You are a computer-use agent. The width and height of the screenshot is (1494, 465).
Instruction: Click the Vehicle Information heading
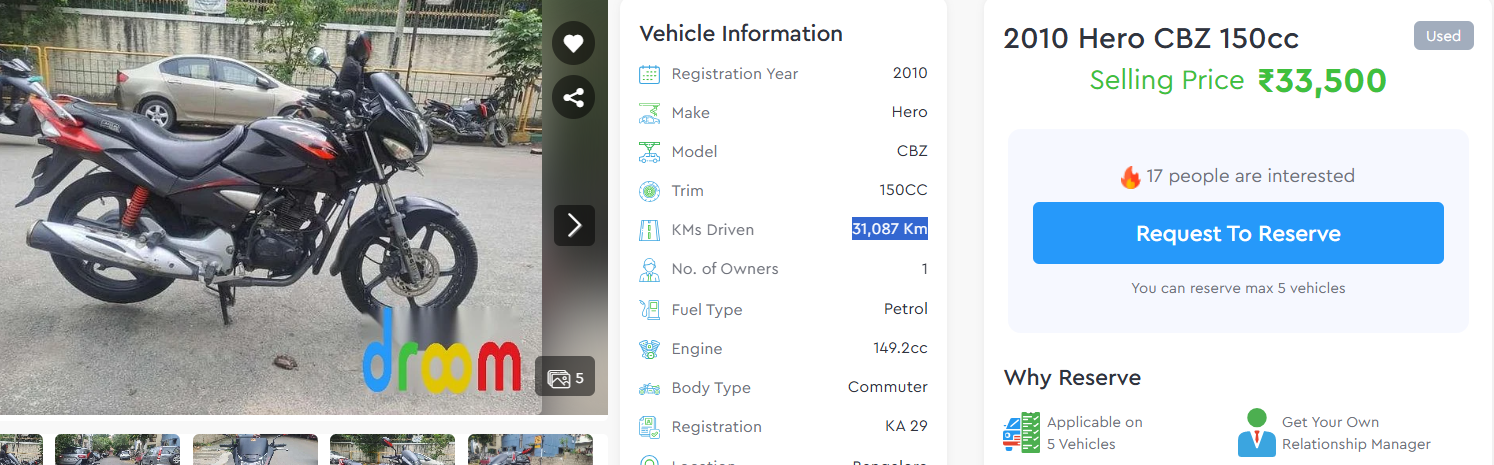coord(741,33)
